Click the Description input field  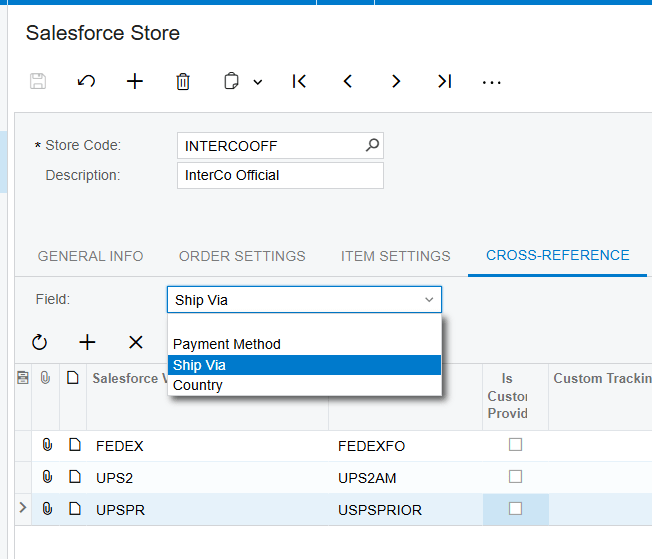[x=280, y=176]
